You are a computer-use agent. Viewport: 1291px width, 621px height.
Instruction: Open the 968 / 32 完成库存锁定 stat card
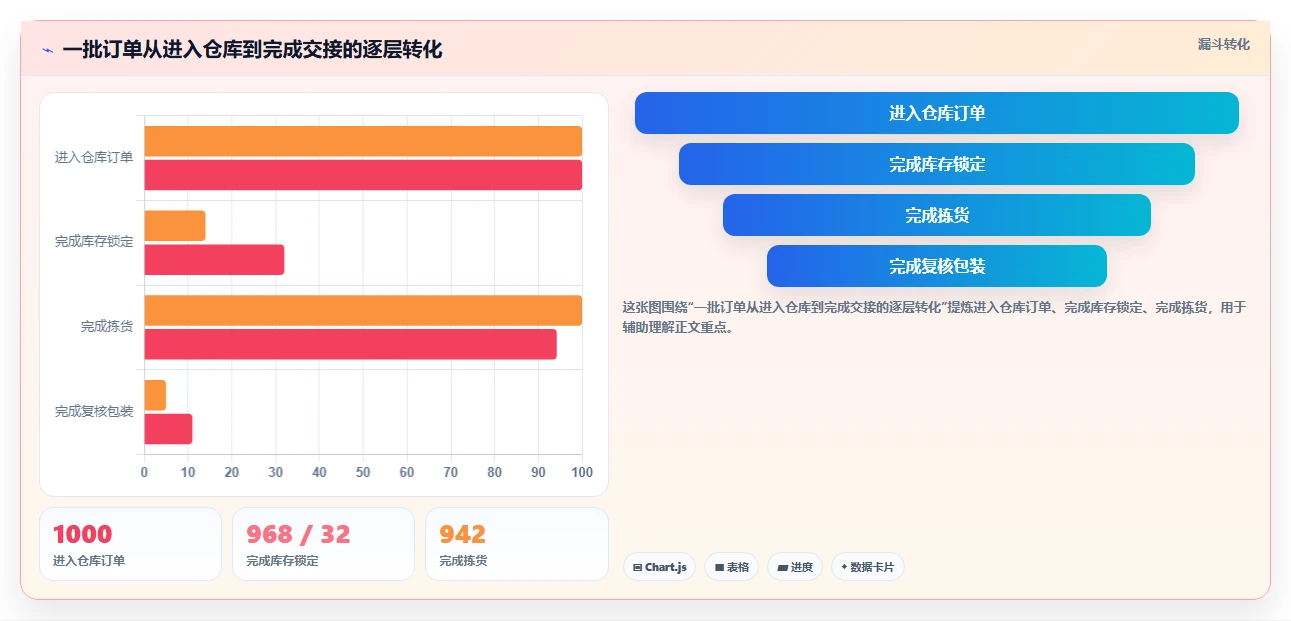click(x=323, y=544)
